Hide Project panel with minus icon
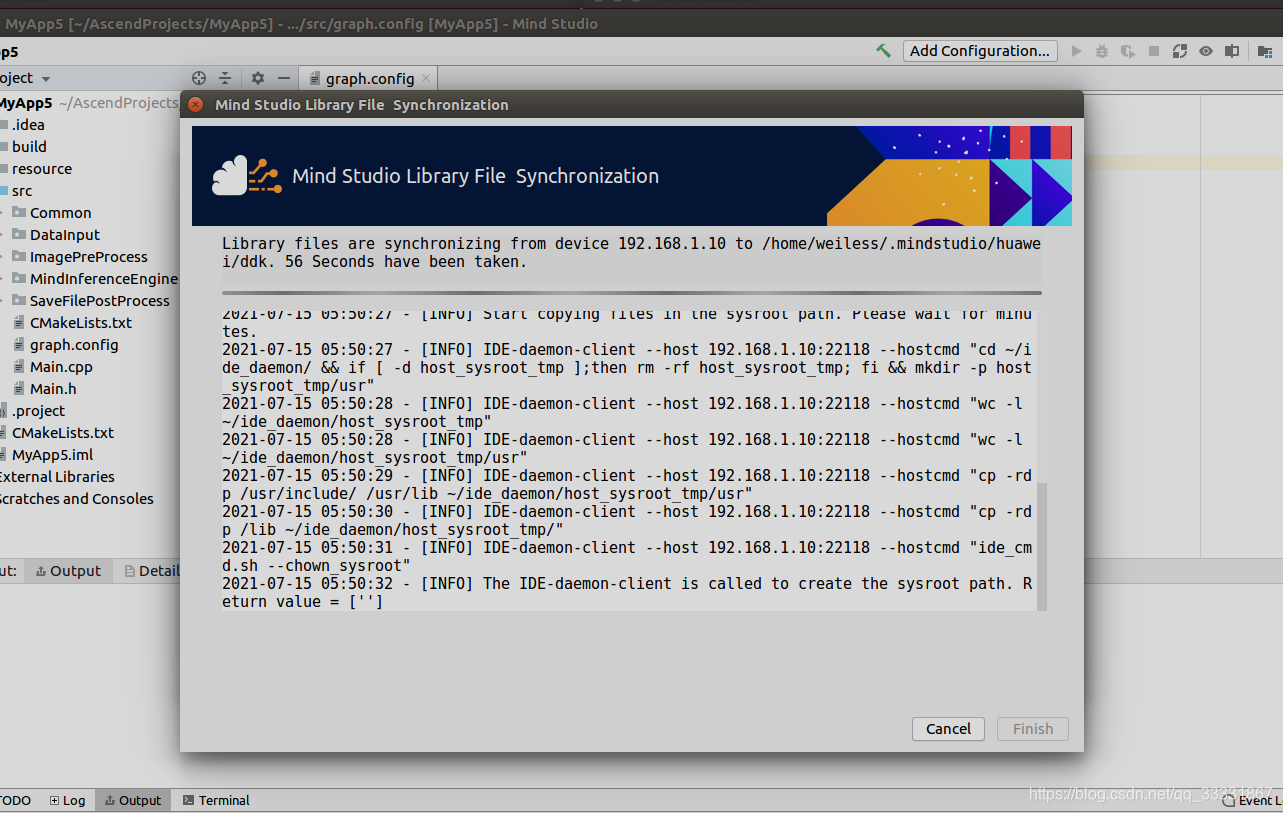 coord(284,78)
